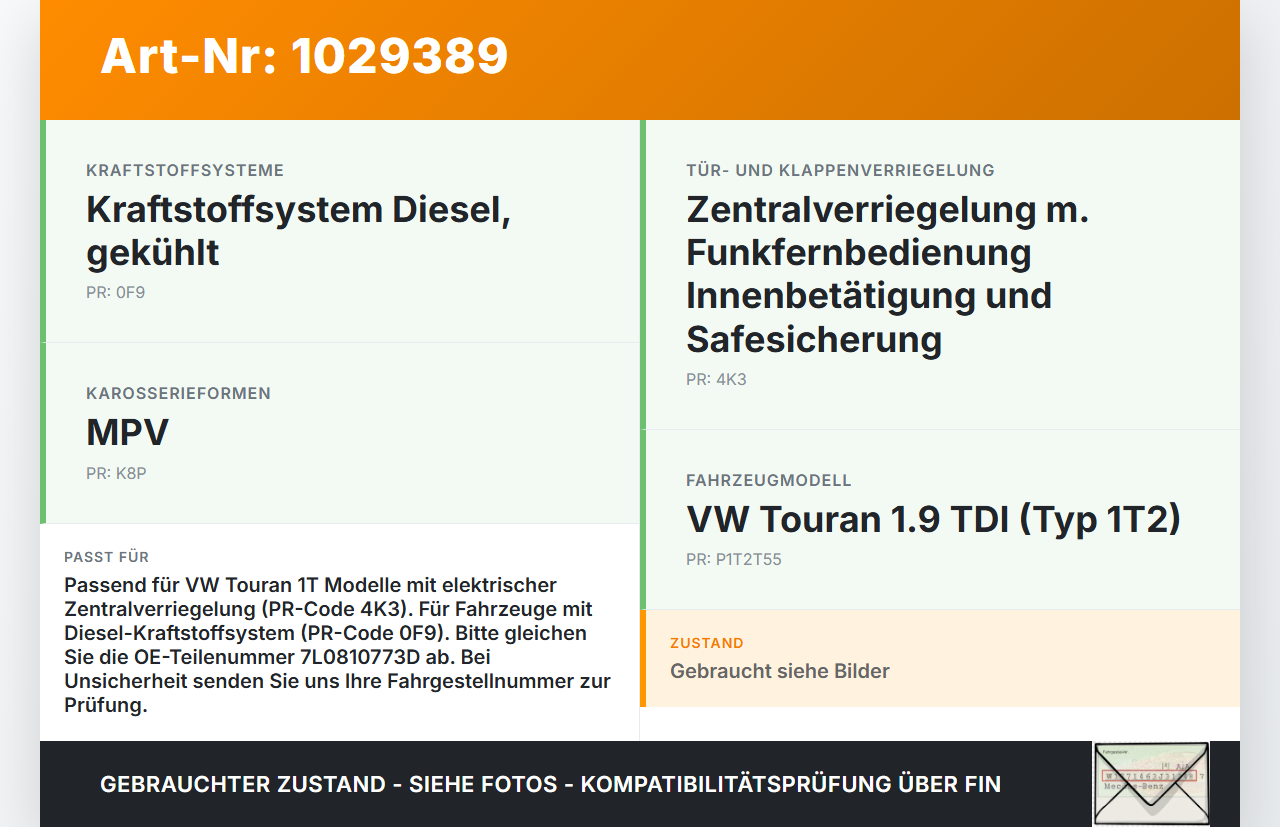
Task: Select the Kraftstoffsystem Diesel, gekühlt card
Action: click(340, 230)
